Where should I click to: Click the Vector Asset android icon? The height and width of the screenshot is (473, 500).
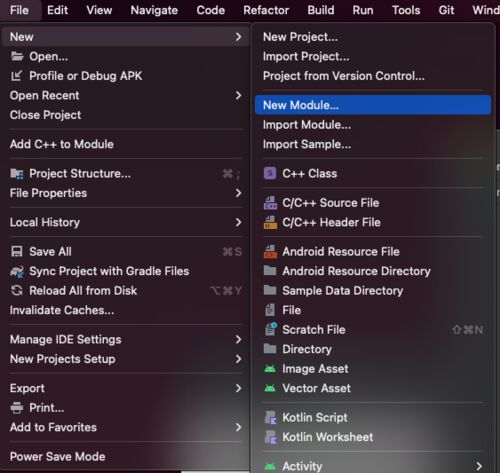(x=270, y=388)
